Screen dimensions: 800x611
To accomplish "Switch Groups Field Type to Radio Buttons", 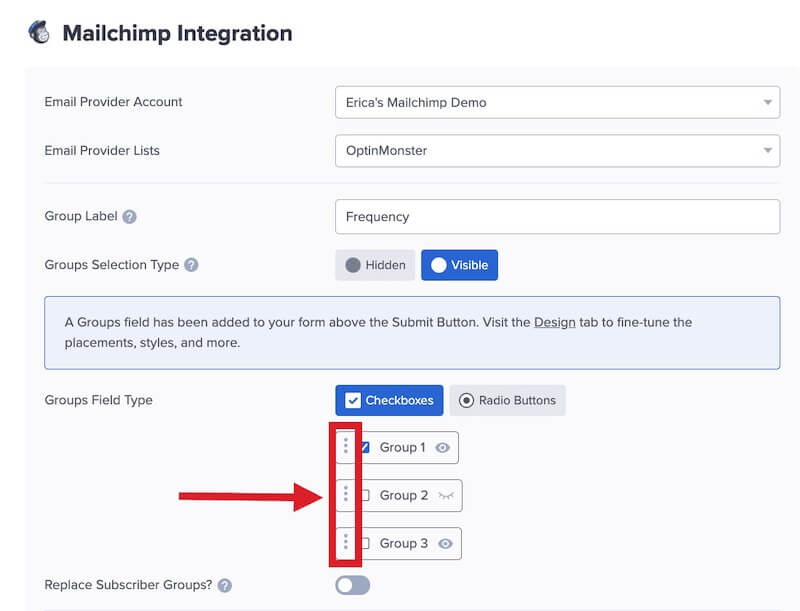I will [x=507, y=400].
